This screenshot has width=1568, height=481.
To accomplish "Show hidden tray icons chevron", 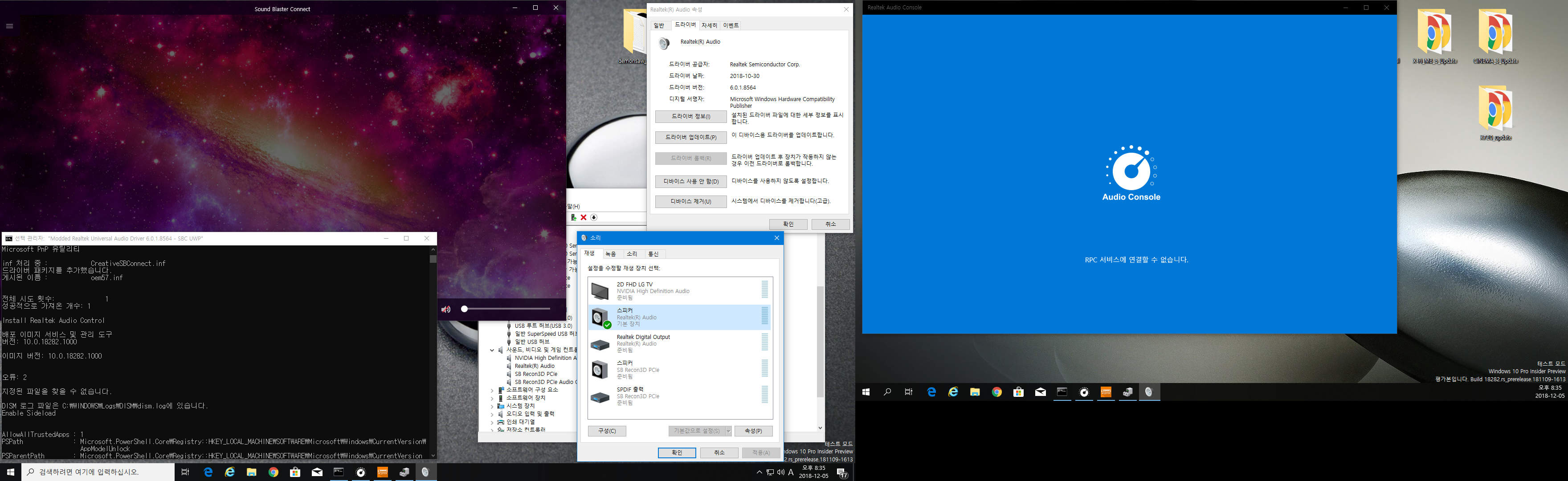I will pyautogui.click(x=759, y=473).
